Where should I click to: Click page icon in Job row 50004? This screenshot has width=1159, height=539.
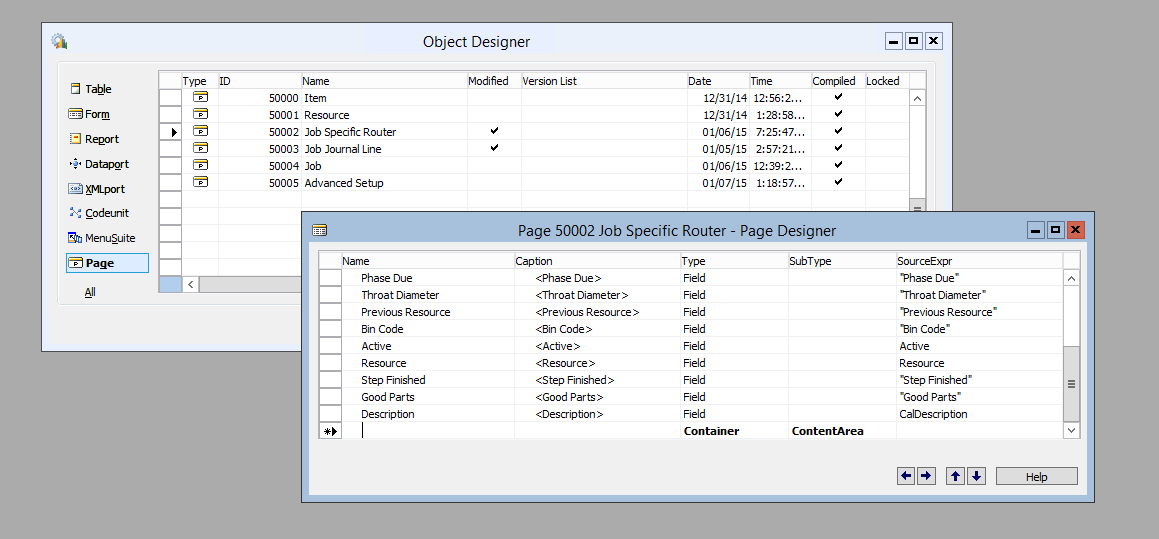200,166
